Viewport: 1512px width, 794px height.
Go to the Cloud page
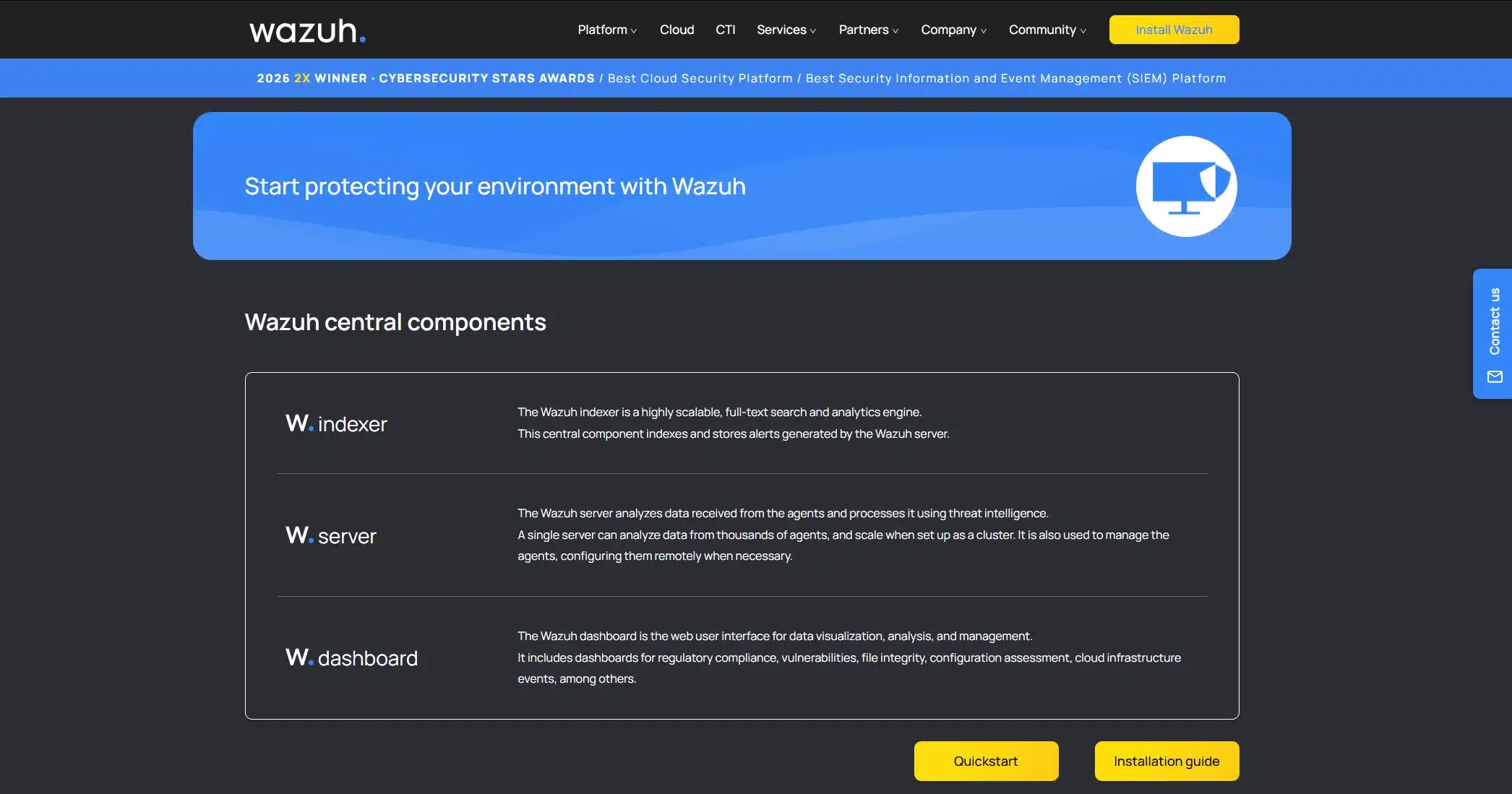coord(676,30)
